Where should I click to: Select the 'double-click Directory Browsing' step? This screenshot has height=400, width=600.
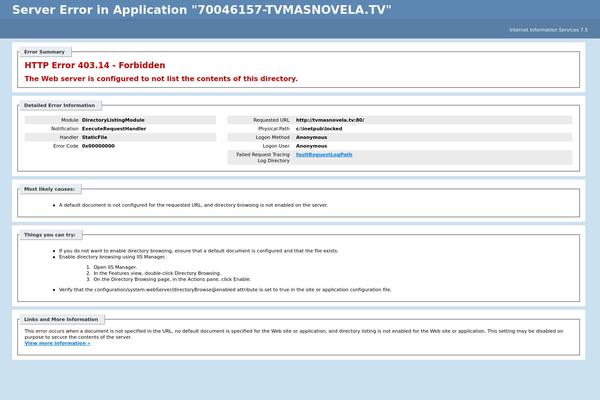157,273
